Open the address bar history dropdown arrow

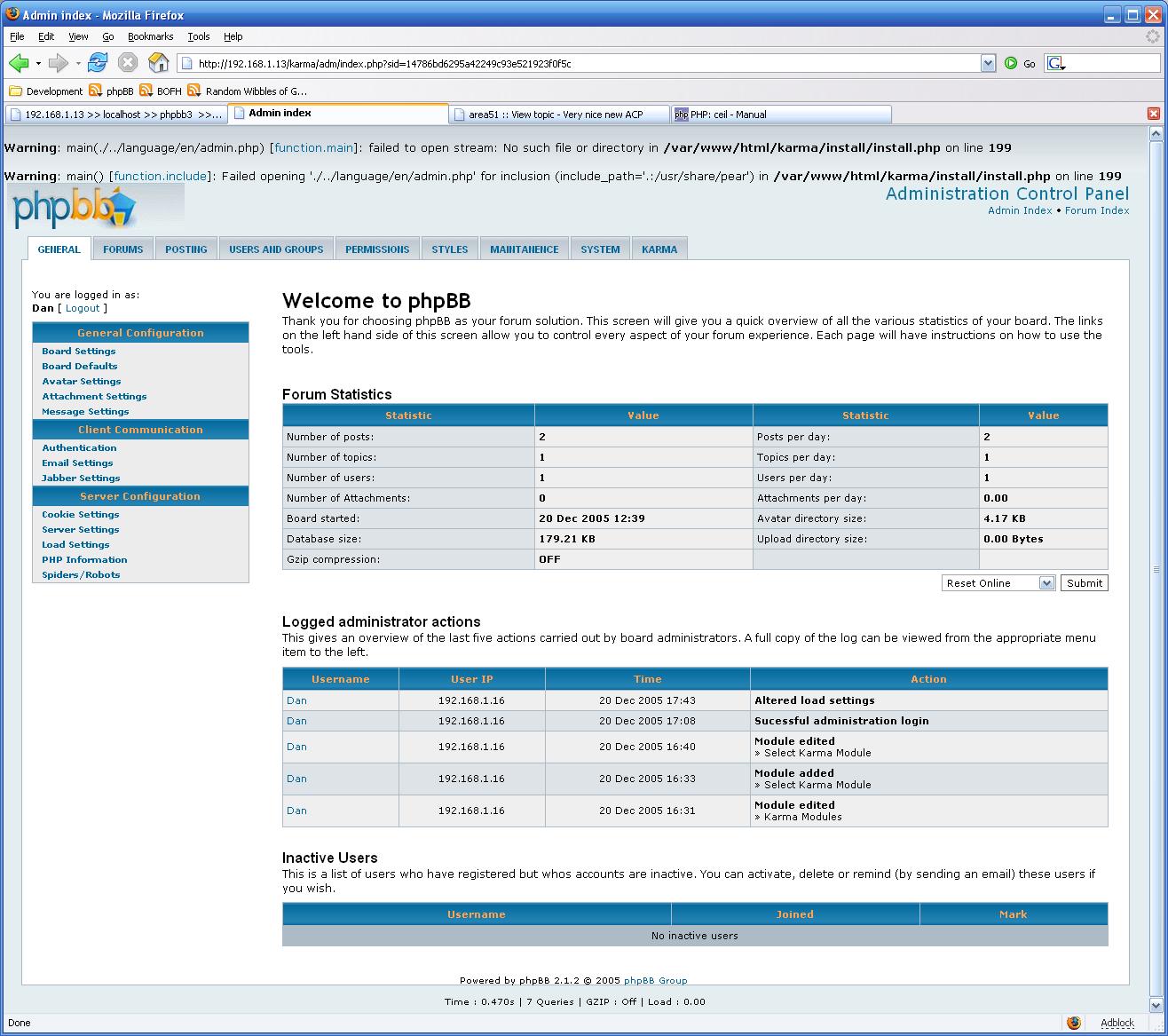click(988, 63)
